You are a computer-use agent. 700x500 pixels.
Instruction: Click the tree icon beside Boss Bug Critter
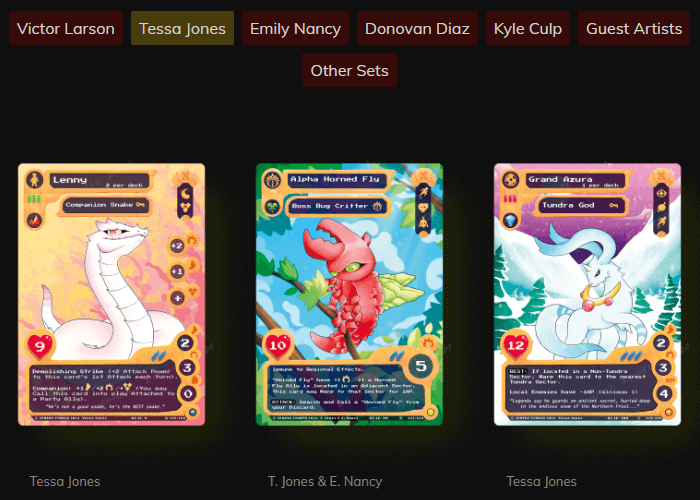[272, 207]
